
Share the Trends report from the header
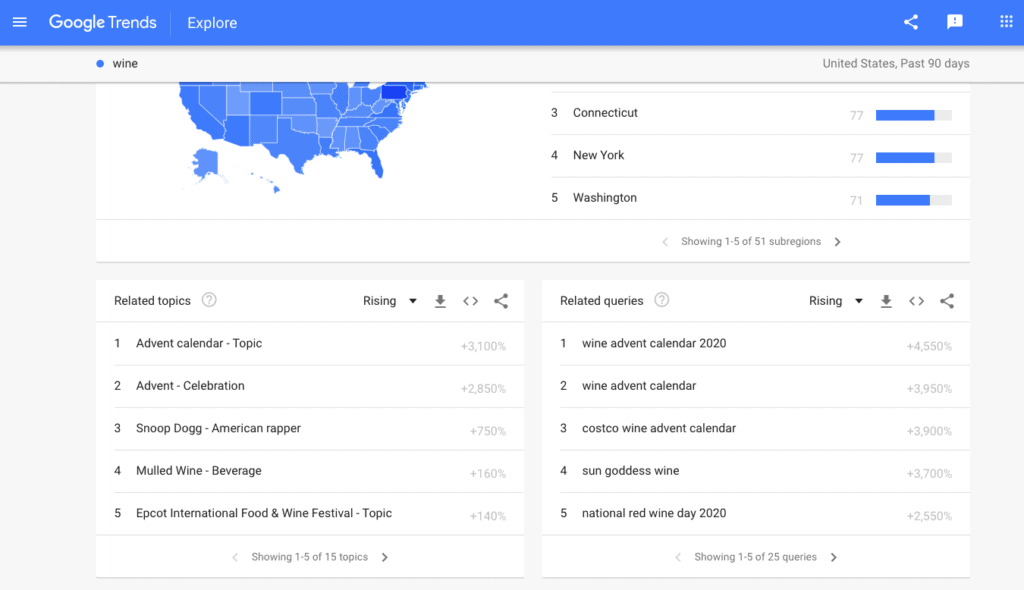click(910, 21)
